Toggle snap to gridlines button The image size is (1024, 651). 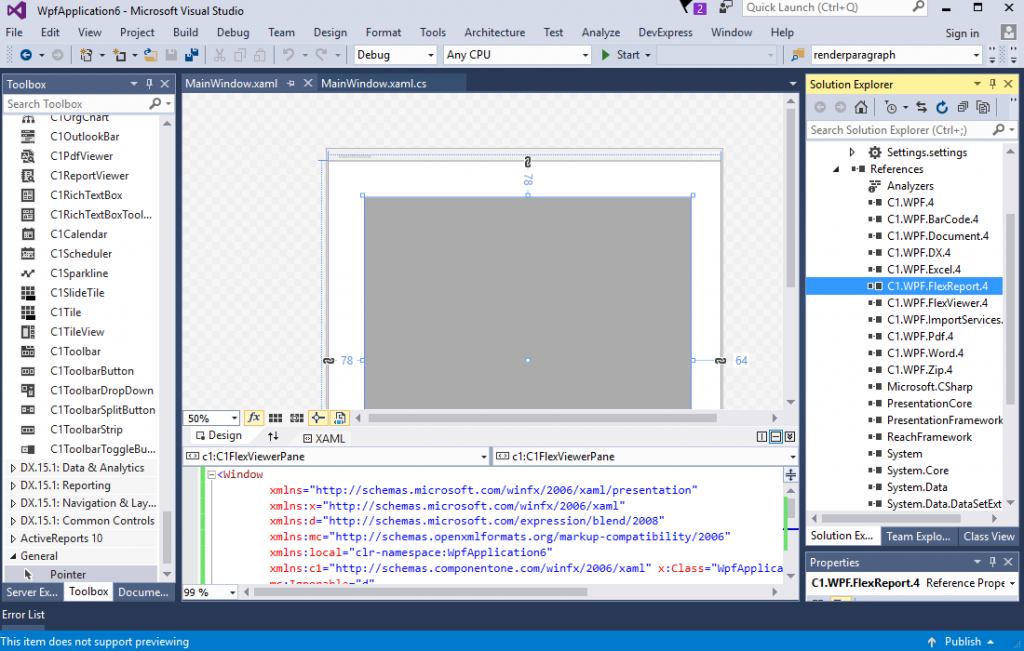tap(296, 418)
